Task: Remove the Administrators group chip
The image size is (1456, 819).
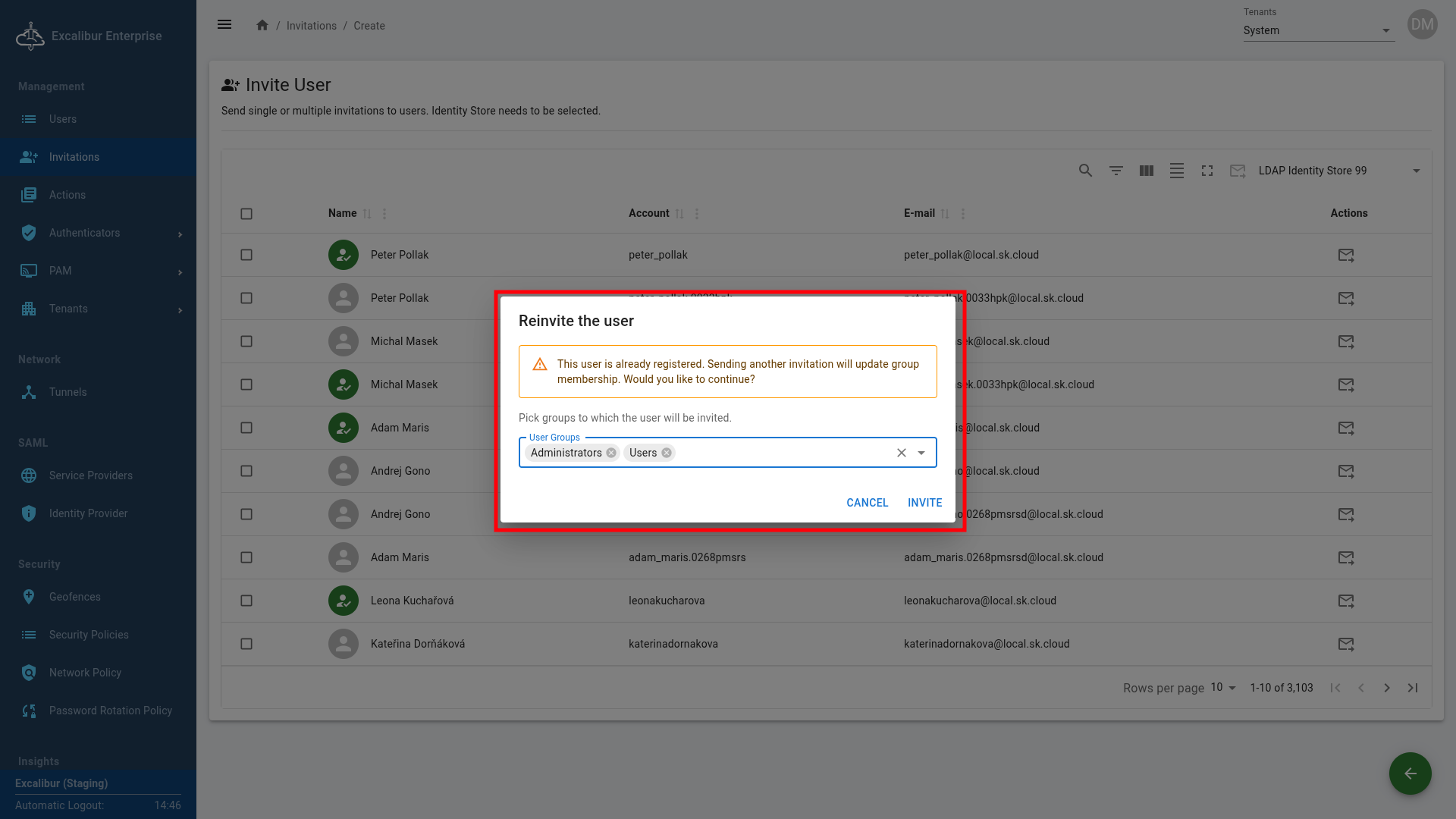Action: tap(611, 453)
